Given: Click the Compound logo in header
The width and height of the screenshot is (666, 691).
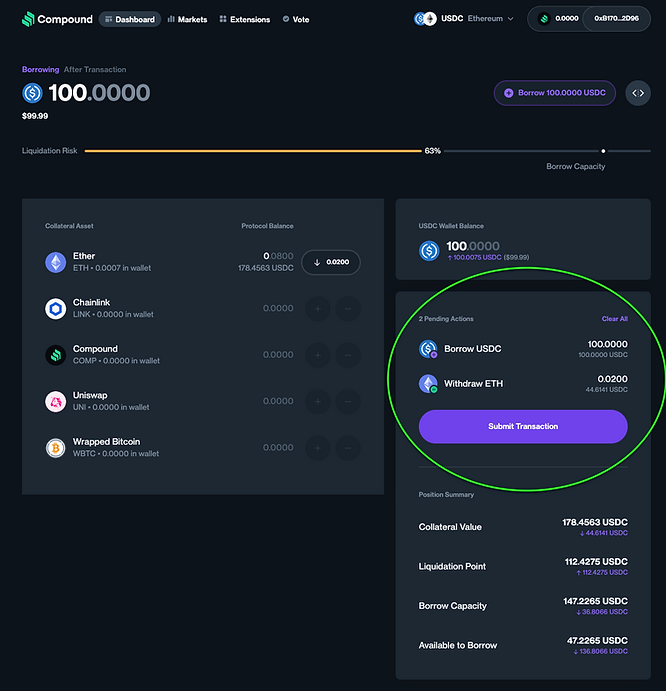Looking at the screenshot, I should [57, 19].
